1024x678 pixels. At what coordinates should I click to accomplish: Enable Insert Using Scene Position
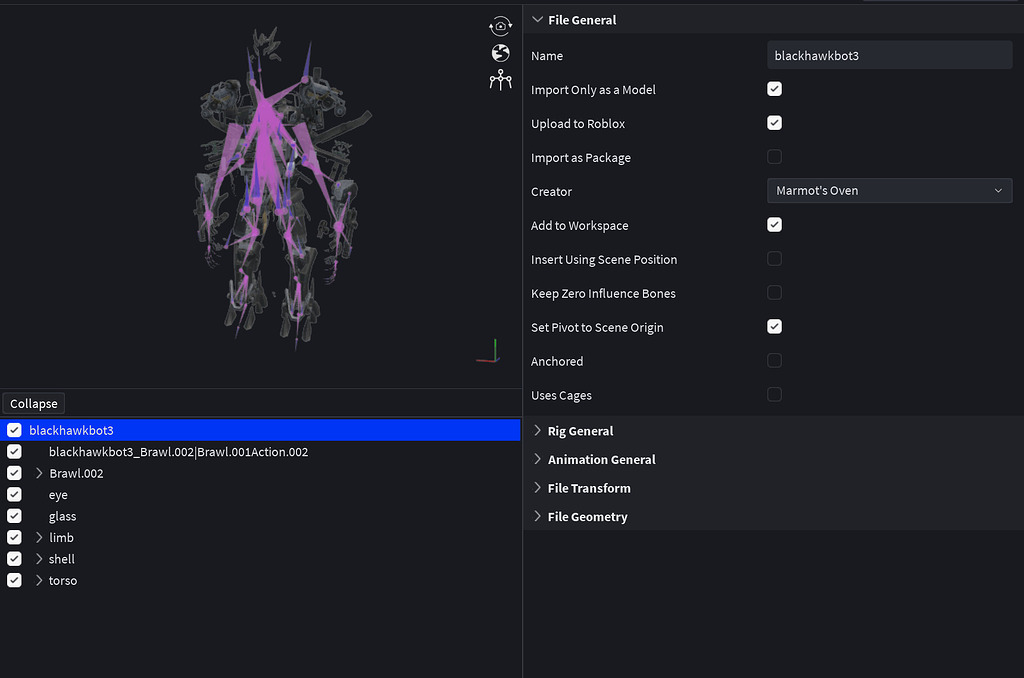click(x=775, y=259)
